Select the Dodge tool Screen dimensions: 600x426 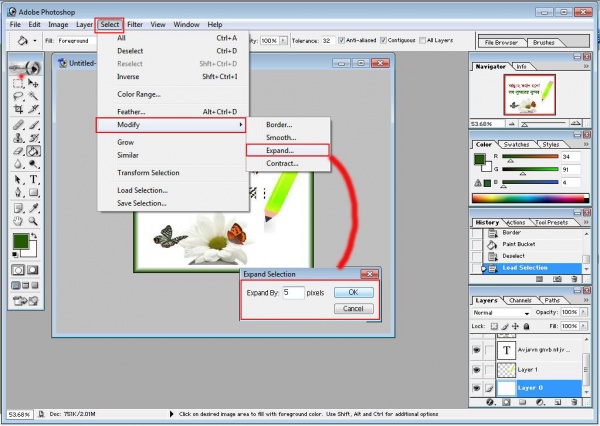click(34, 164)
